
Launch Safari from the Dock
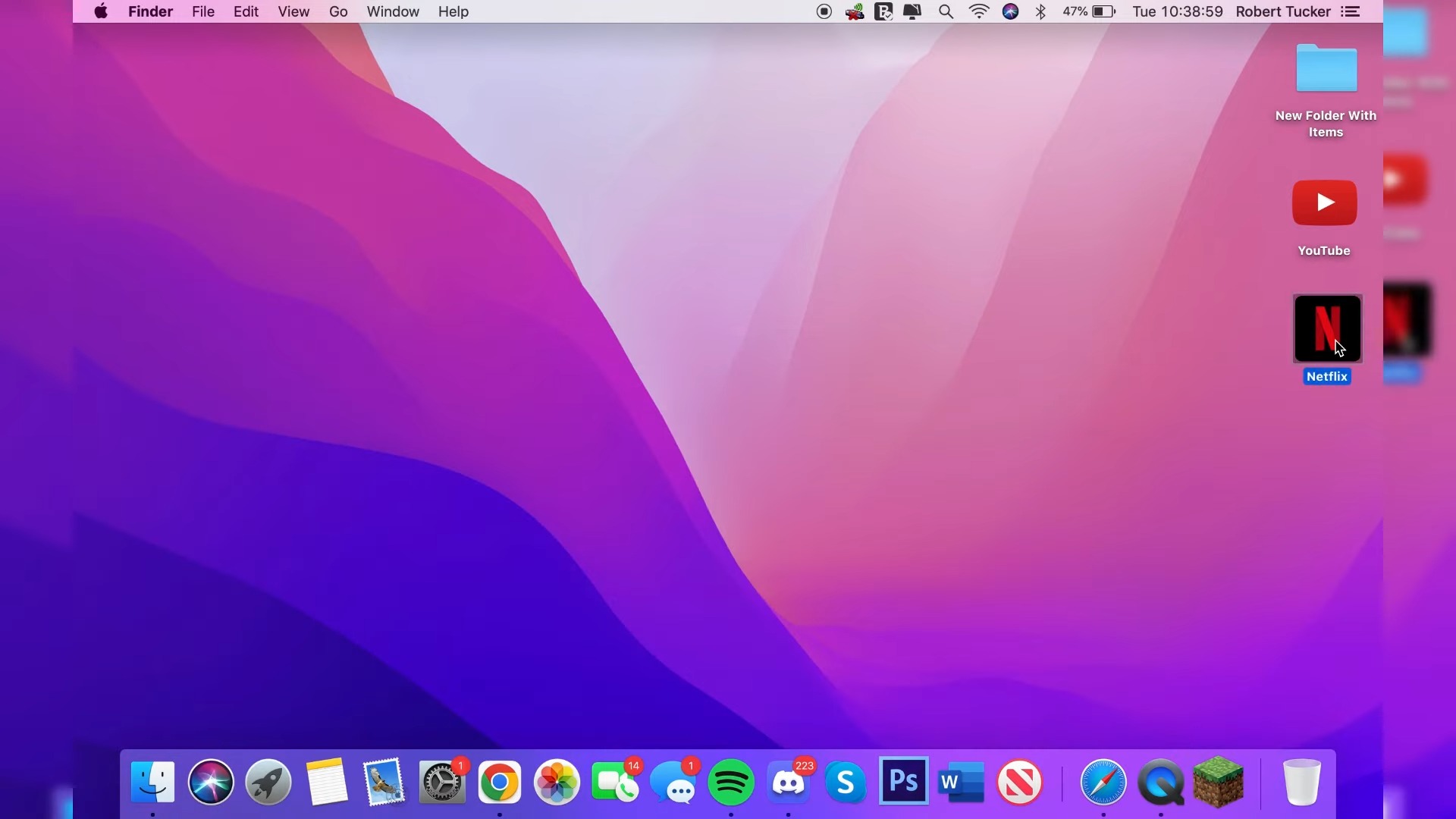tap(1103, 783)
